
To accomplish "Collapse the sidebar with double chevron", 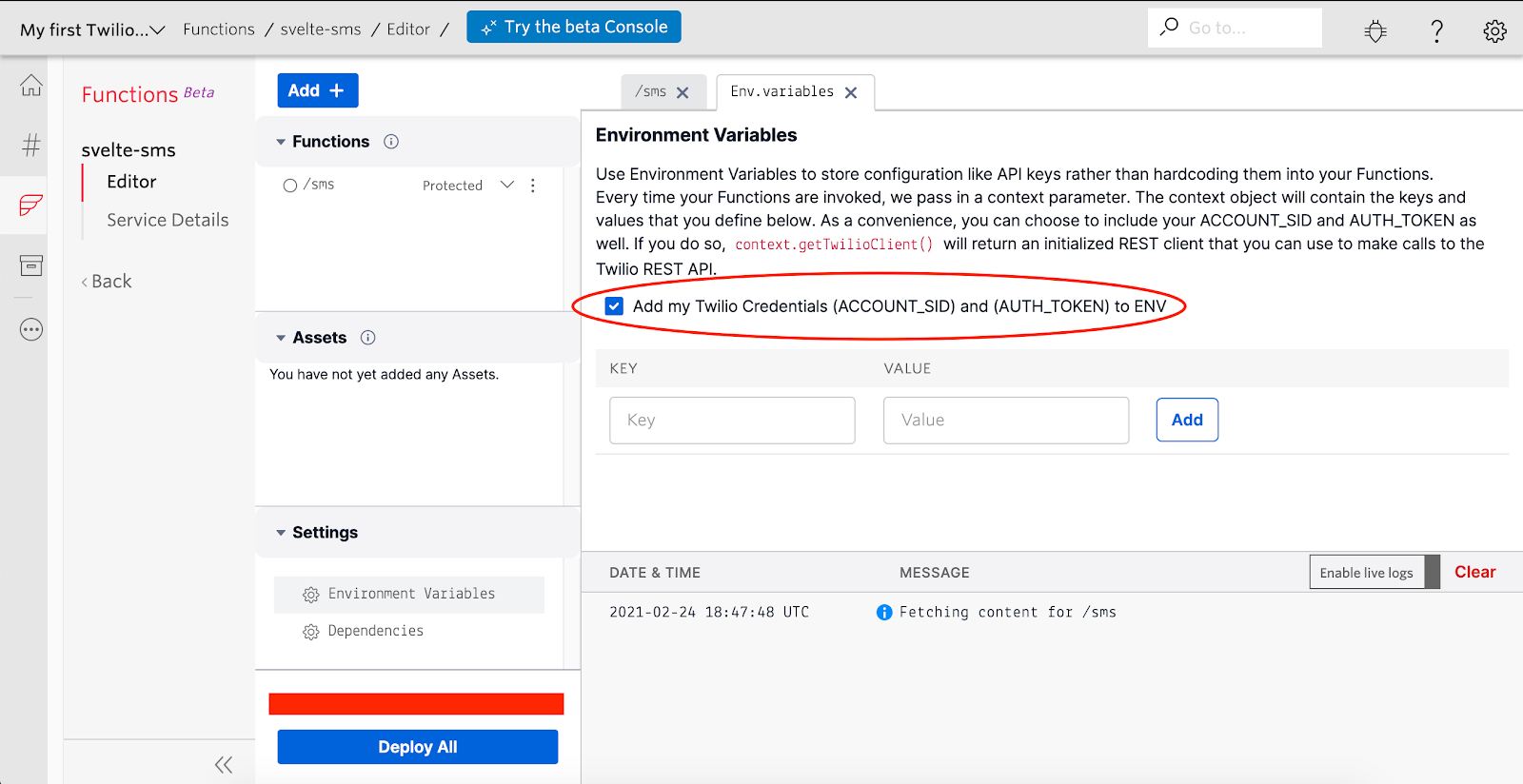I will click(224, 765).
